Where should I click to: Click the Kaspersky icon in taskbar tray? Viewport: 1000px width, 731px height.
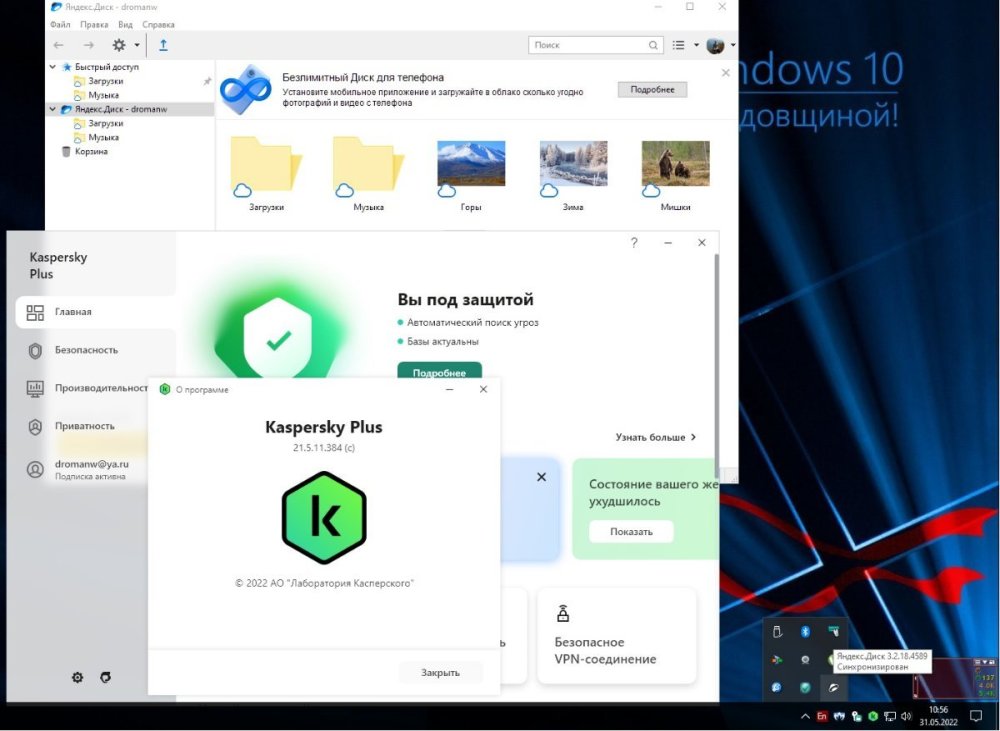pos(872,716)
